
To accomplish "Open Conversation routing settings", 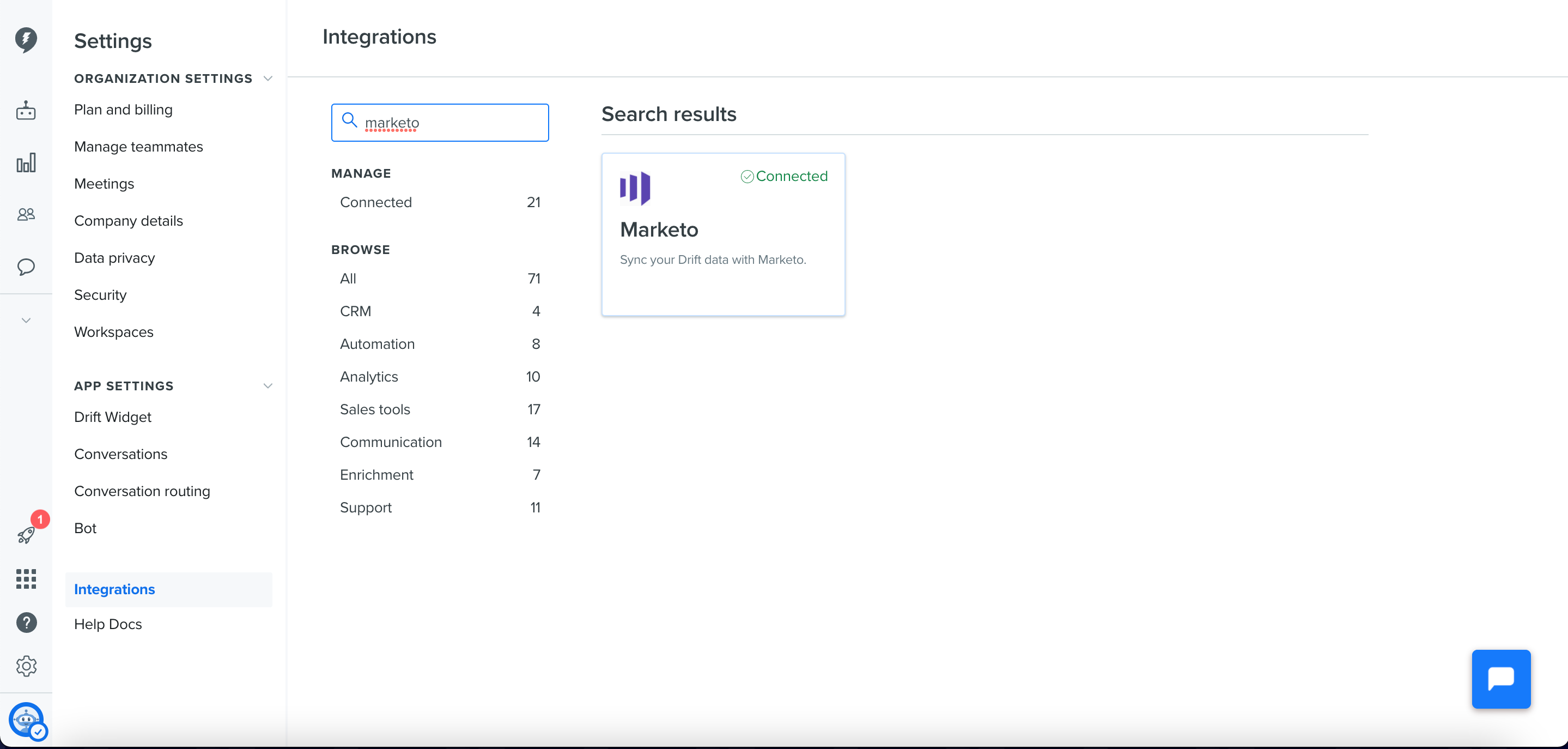I will tap(142, 491).
